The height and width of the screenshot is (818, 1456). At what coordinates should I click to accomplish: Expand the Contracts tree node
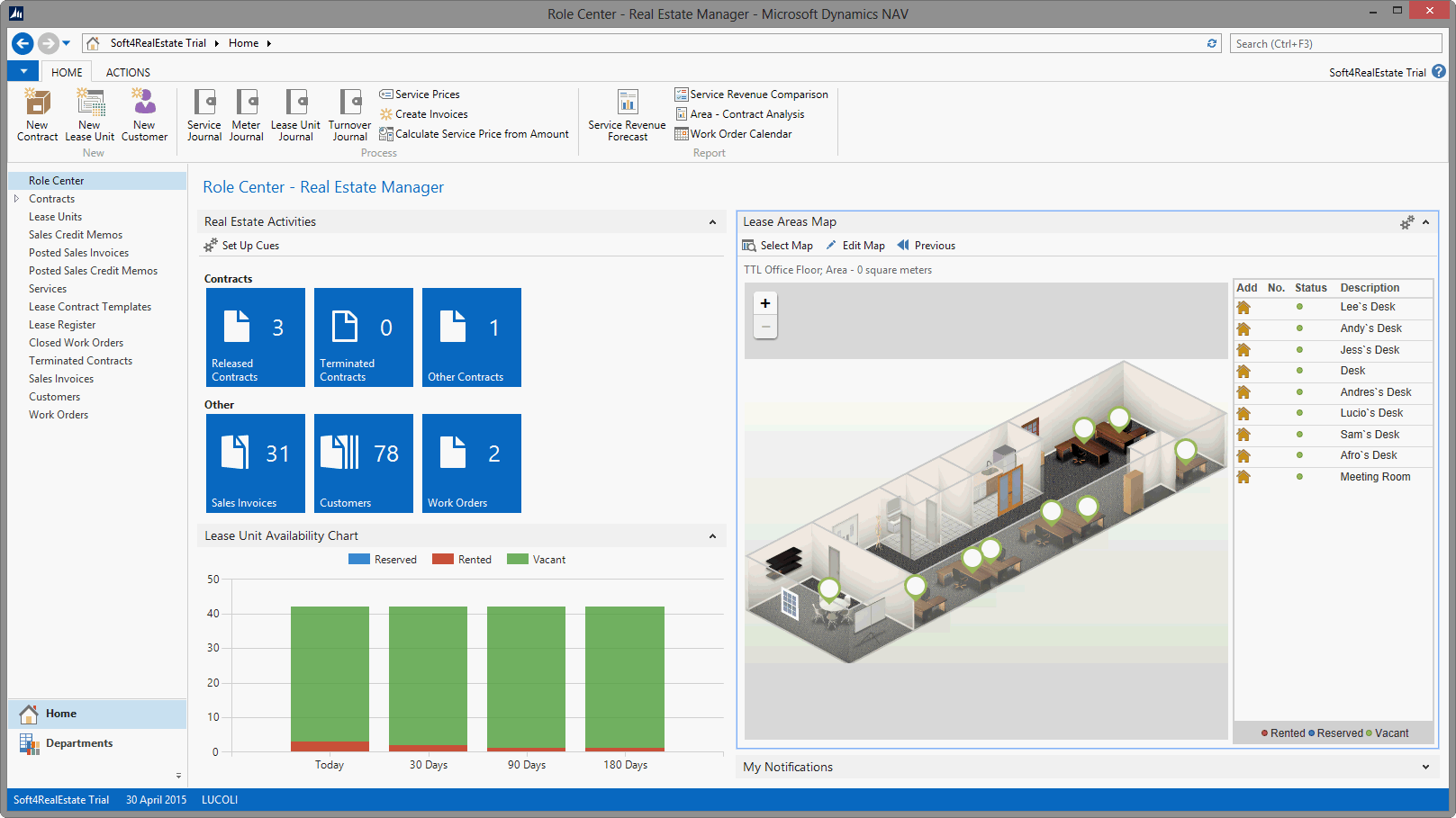pos(16,199)
